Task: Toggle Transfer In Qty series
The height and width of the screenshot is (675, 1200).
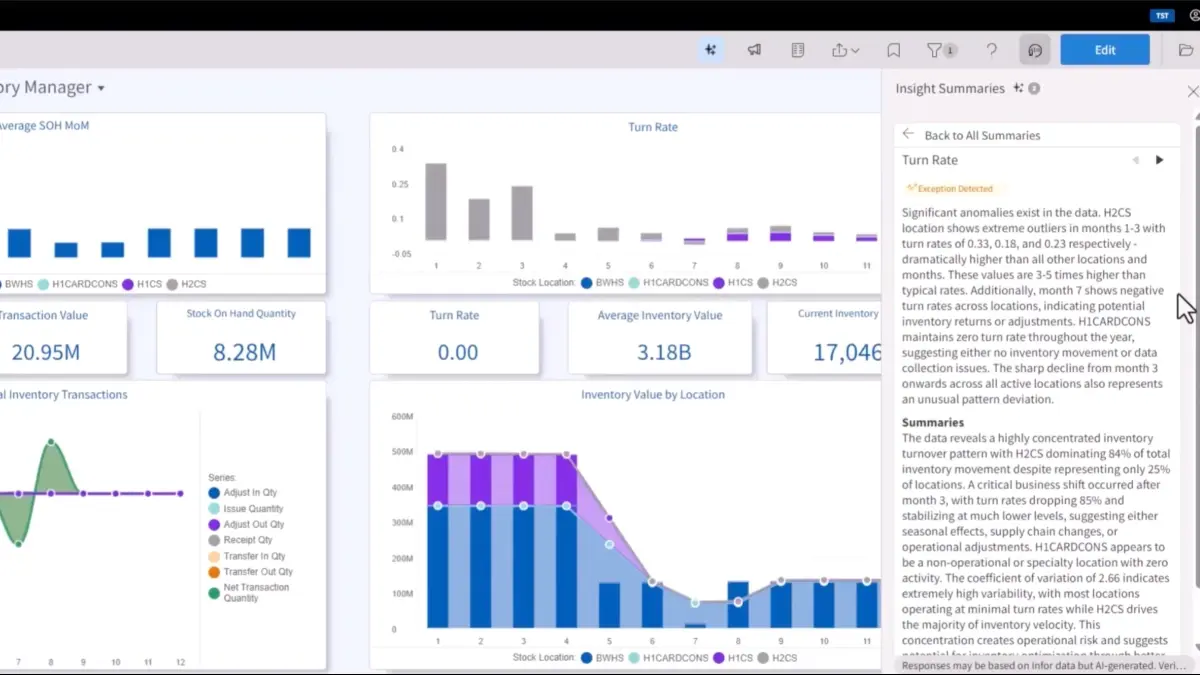Action: pos(247,556)
